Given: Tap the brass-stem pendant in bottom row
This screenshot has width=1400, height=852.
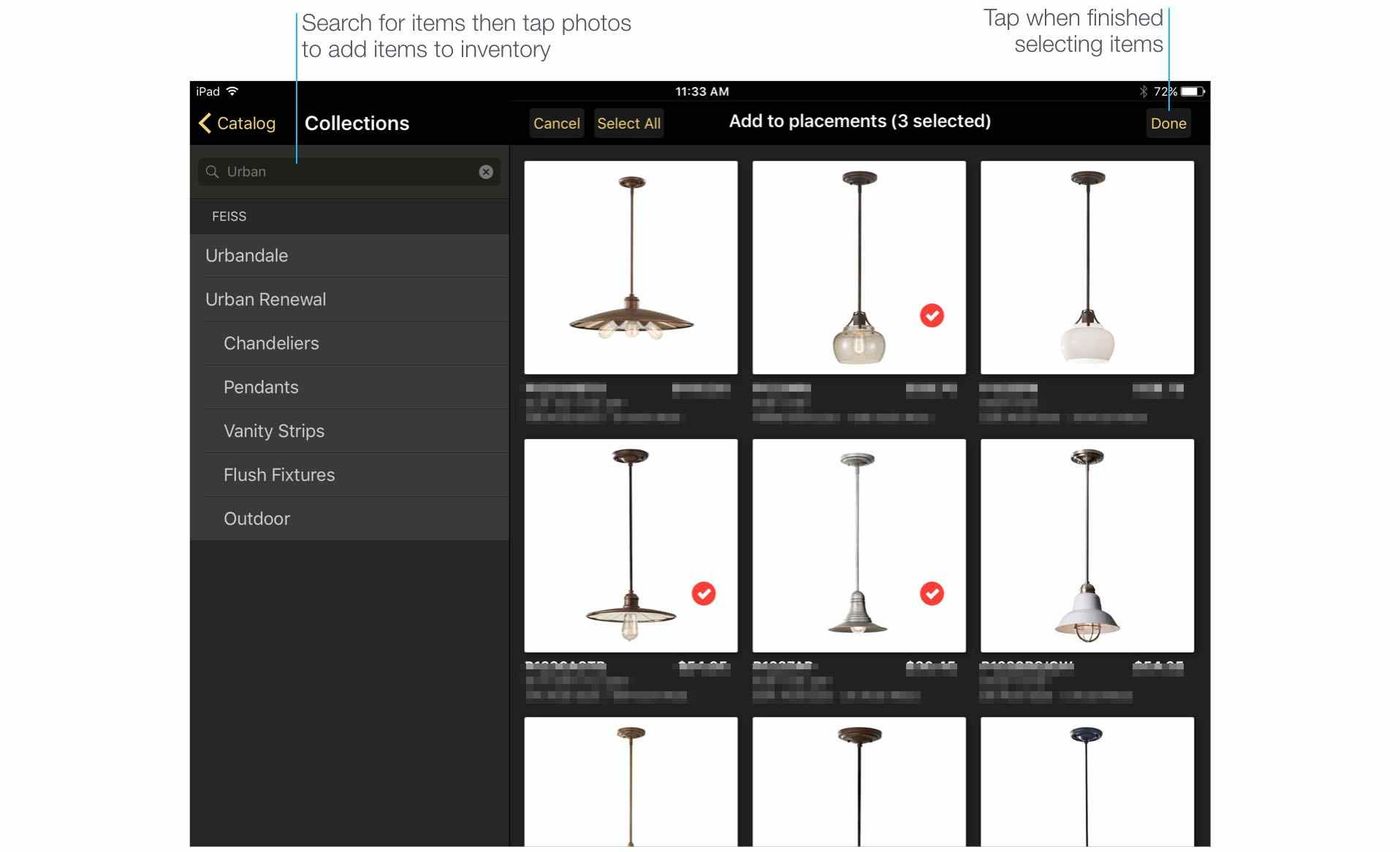Looking at the screenshot, I should [631, 782].
